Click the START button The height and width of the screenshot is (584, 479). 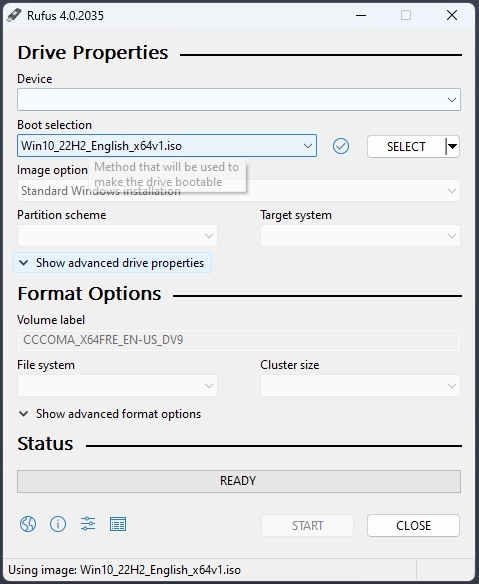click(307, 526)
